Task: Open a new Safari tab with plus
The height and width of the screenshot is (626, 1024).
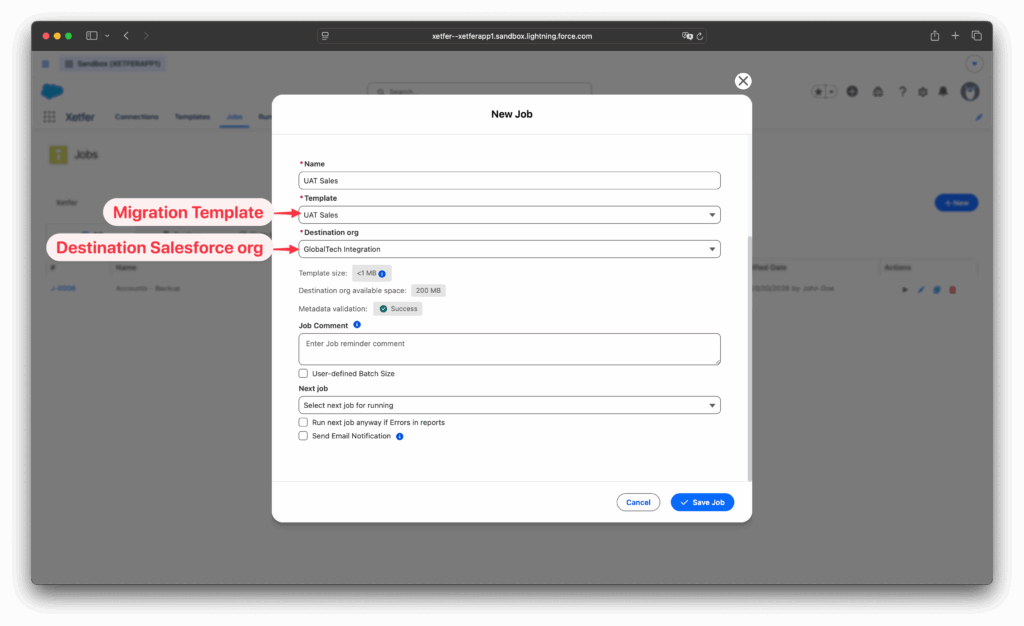Action: pos(955,36)
